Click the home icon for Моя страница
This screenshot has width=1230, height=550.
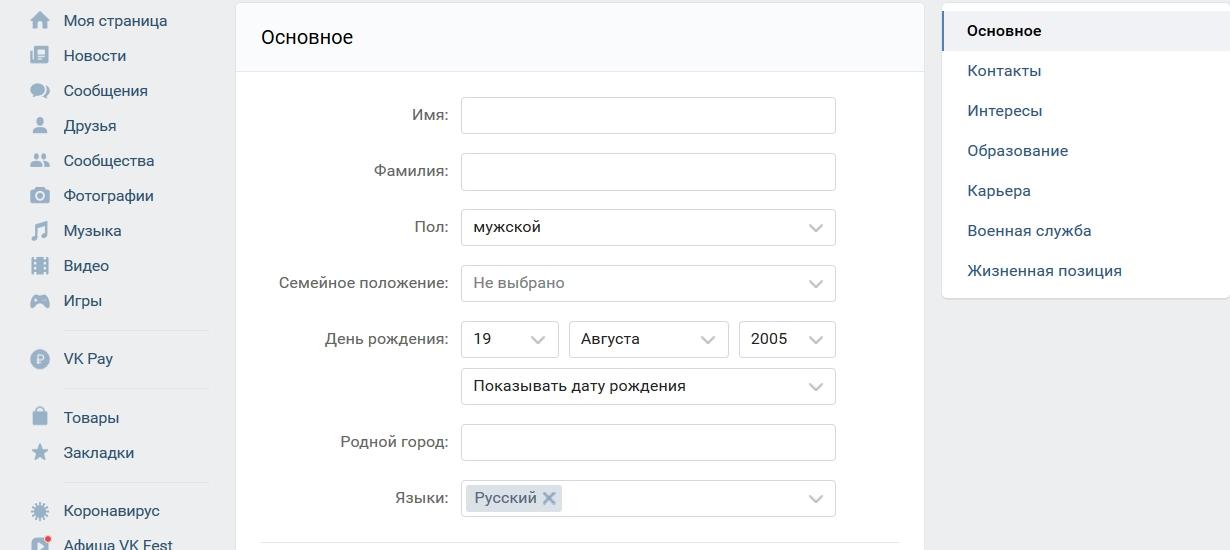pos(40,20)
